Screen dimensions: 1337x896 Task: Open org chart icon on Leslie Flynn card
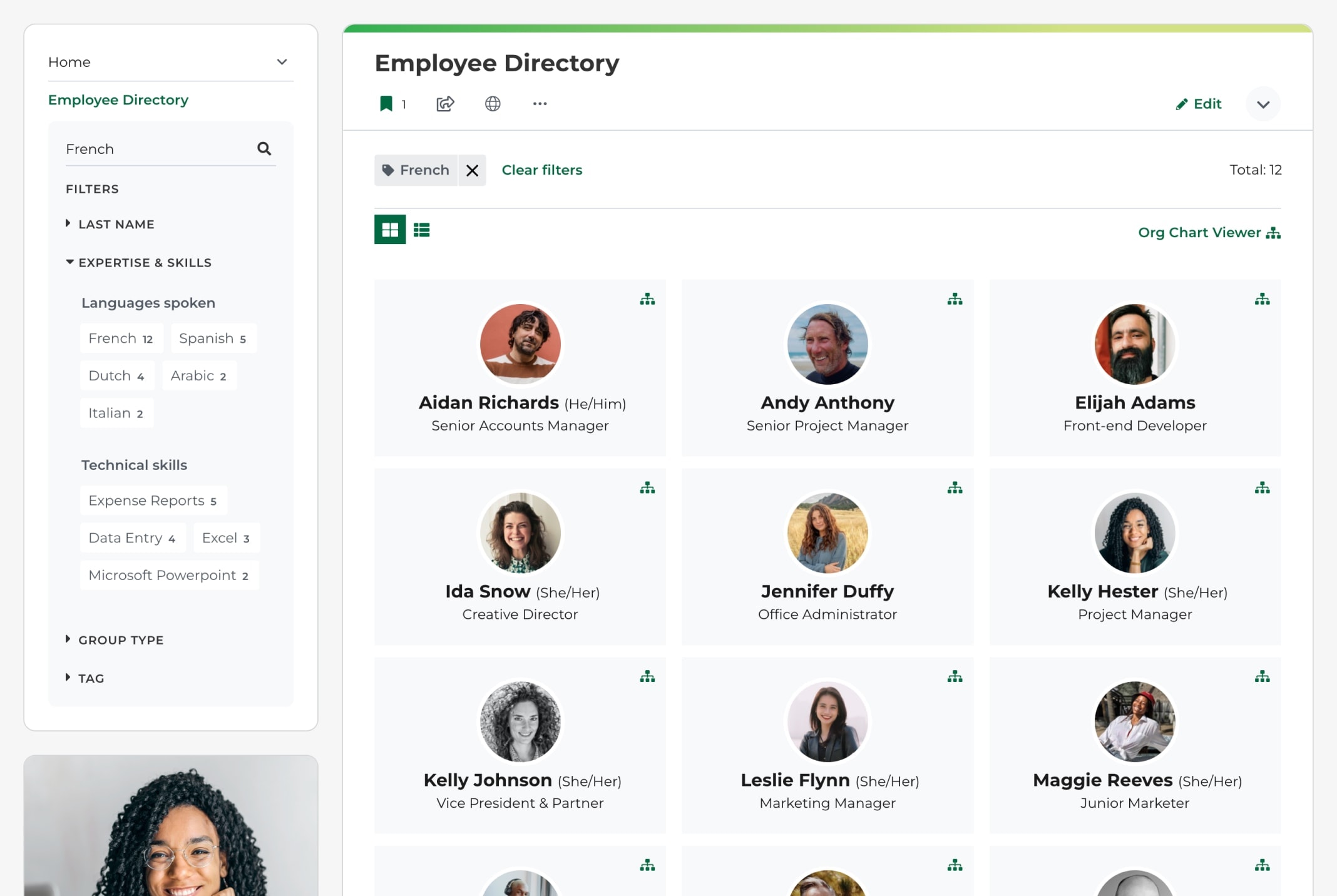[955, 676]
